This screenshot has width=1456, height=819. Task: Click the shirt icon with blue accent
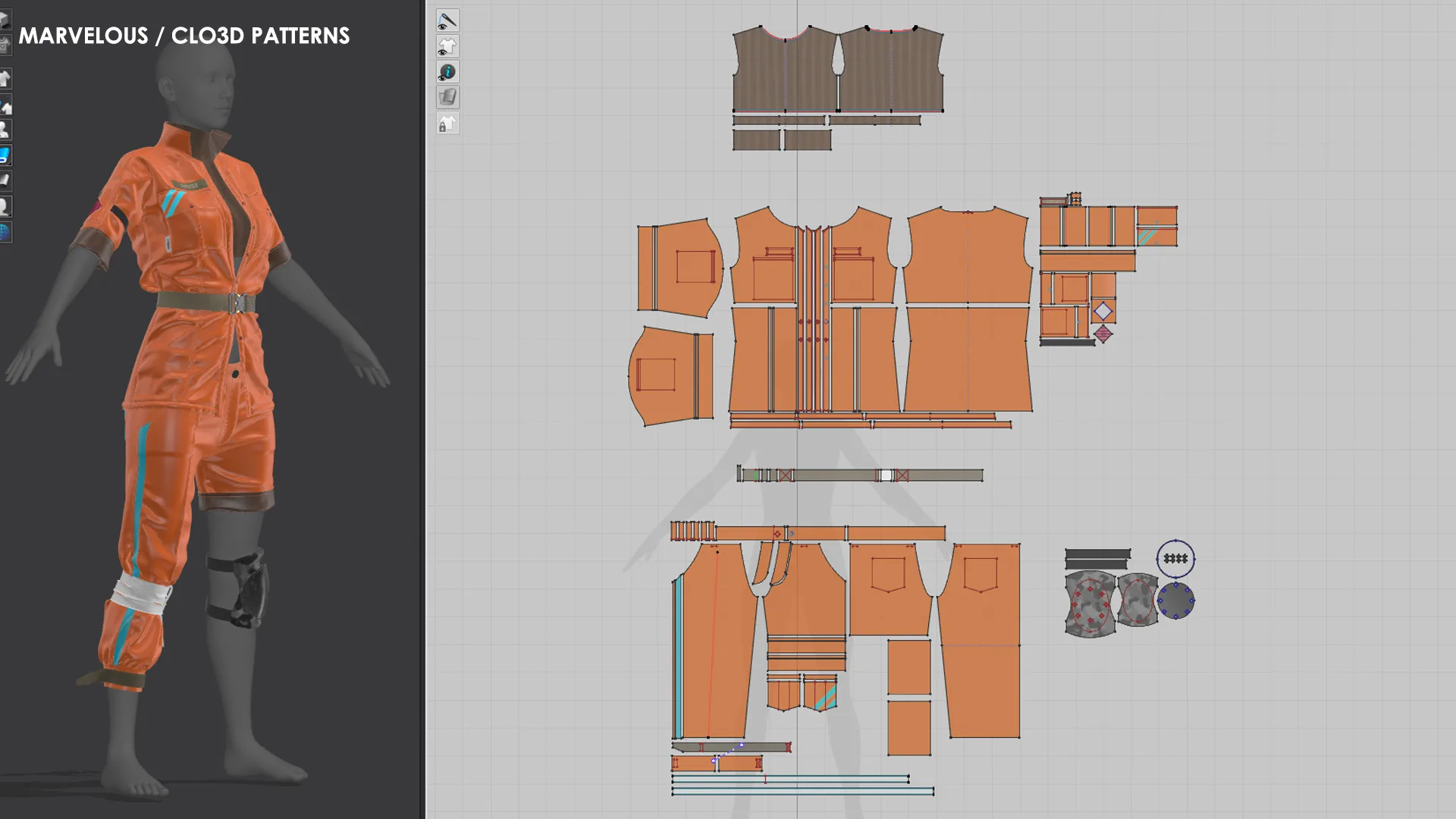[x=5, y=105]
